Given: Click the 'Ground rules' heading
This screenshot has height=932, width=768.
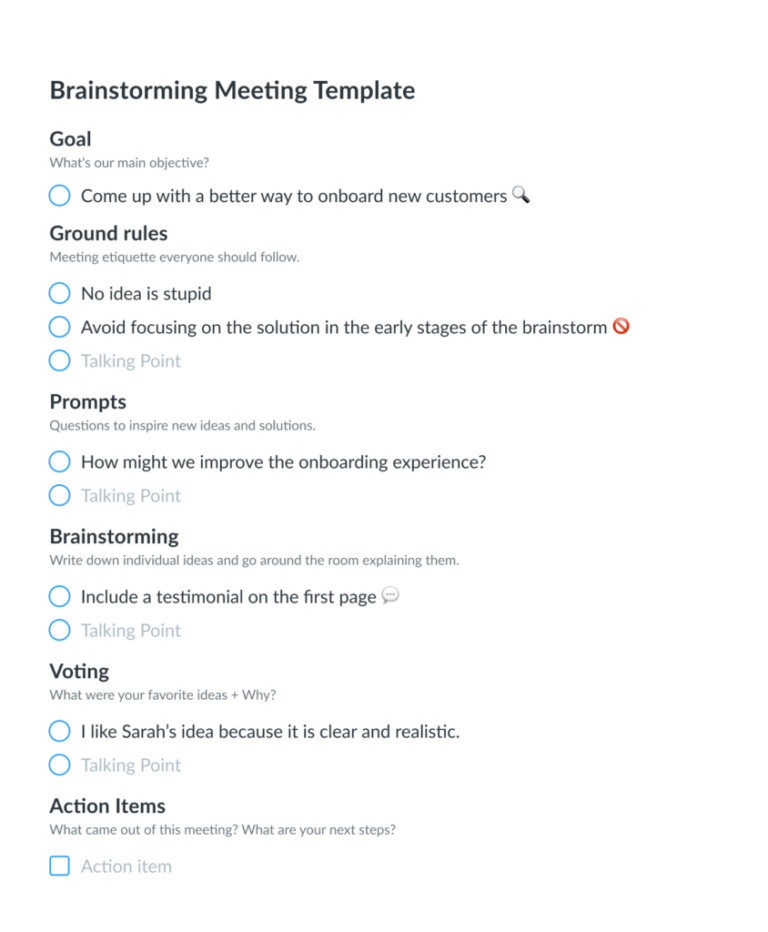Looking at the screenshot, I should [108, 233].
